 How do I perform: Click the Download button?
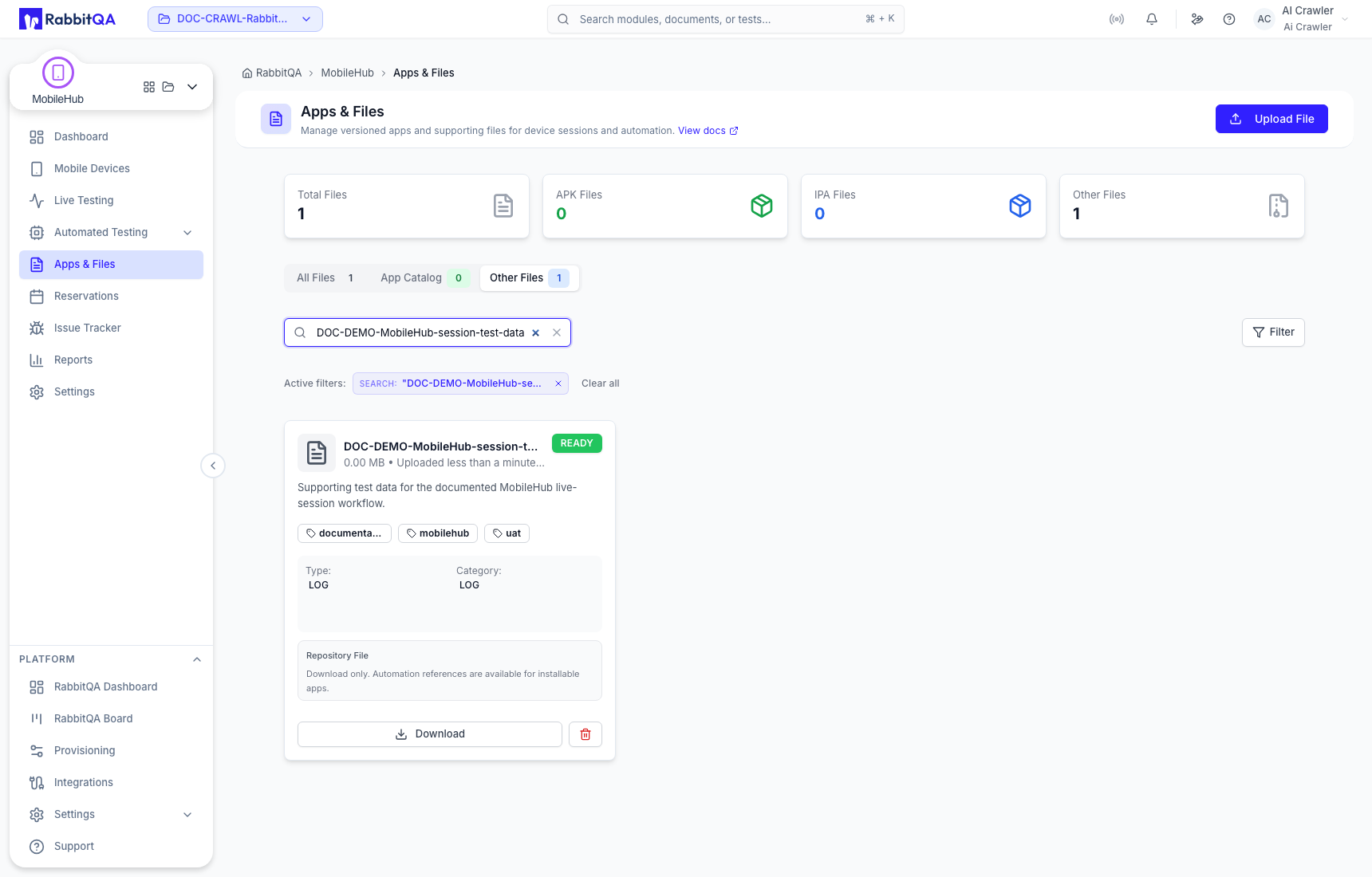click(430, 734)
